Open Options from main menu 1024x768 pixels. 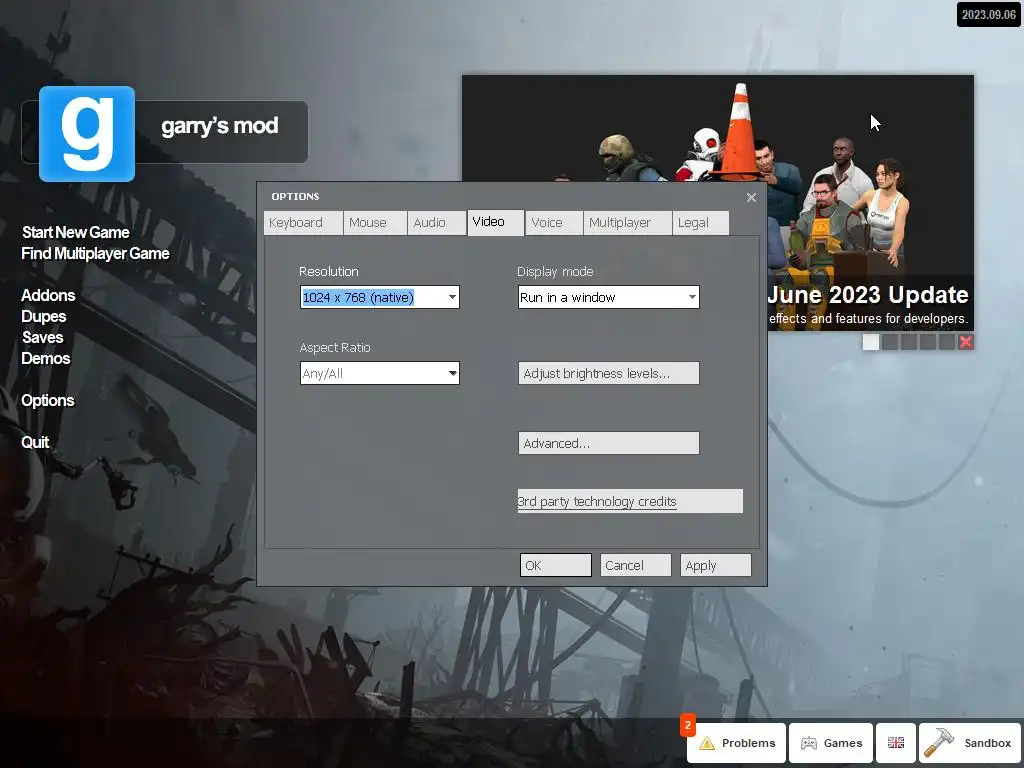click(x=48, y=400)
